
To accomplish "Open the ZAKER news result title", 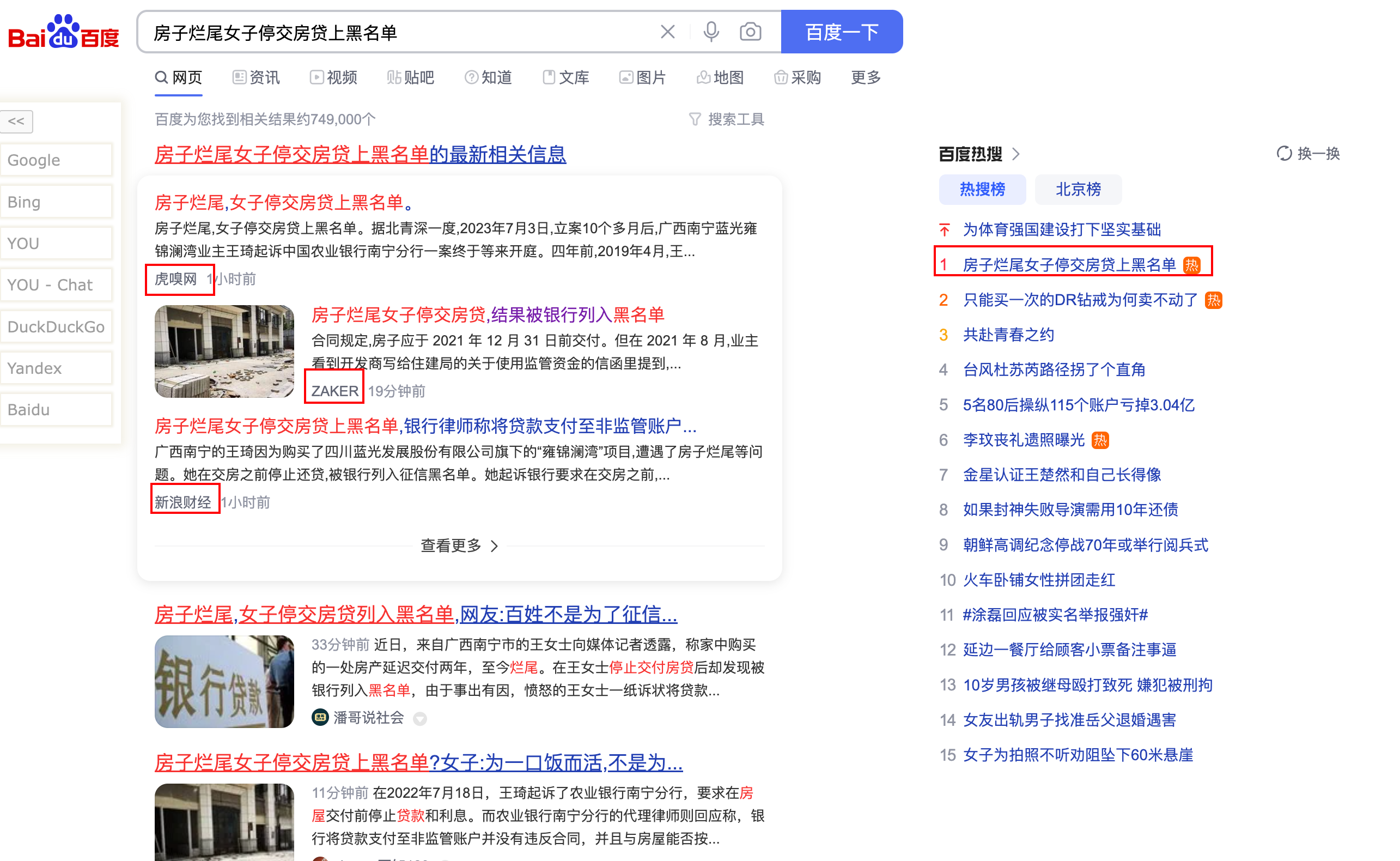I will 488,314.
